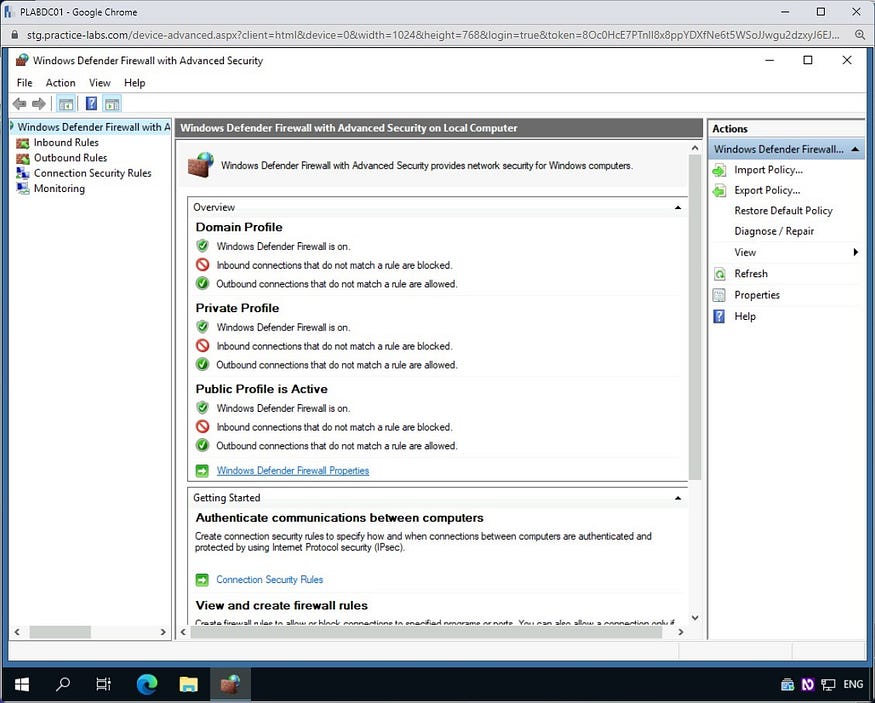Click the center pane scroll down arrow

pos(695,618)
